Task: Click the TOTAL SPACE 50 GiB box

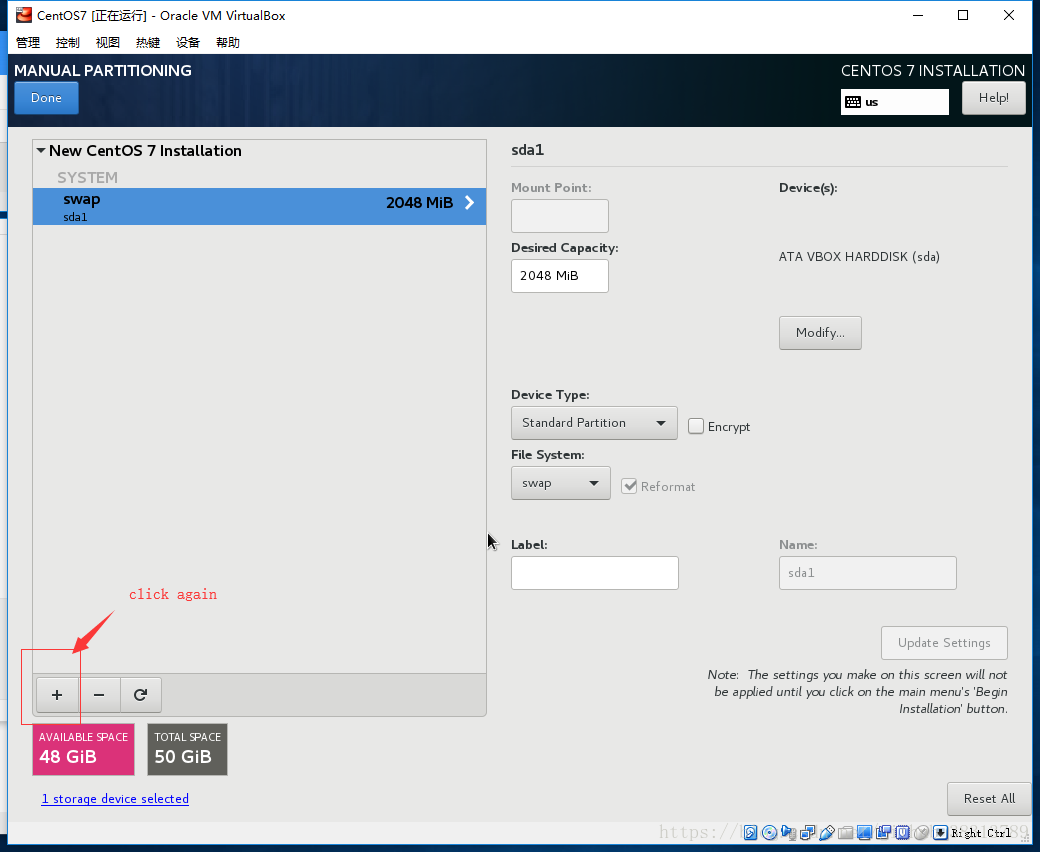Action: point(188,749)
